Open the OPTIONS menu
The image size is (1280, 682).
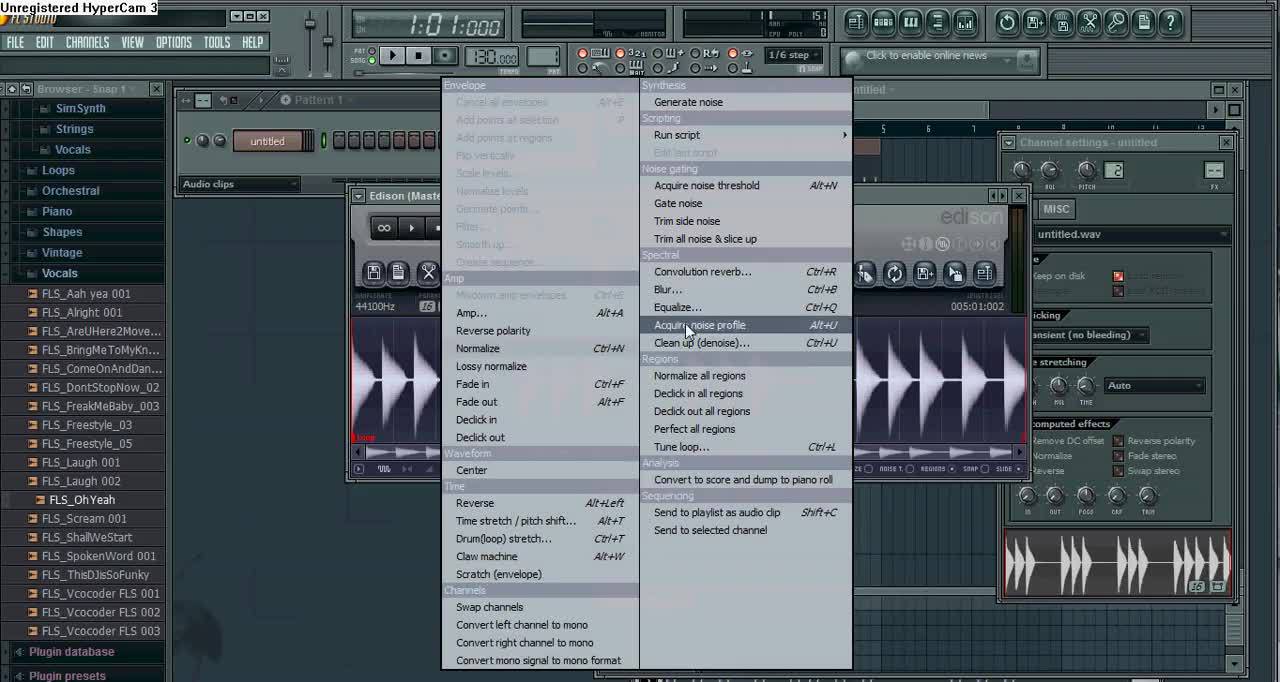coord(174,42)
